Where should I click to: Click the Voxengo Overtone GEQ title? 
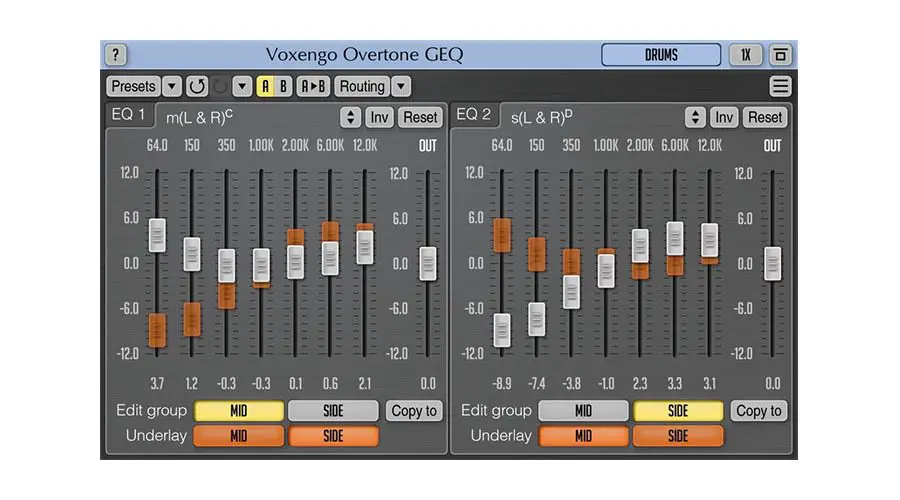point(364,55)
